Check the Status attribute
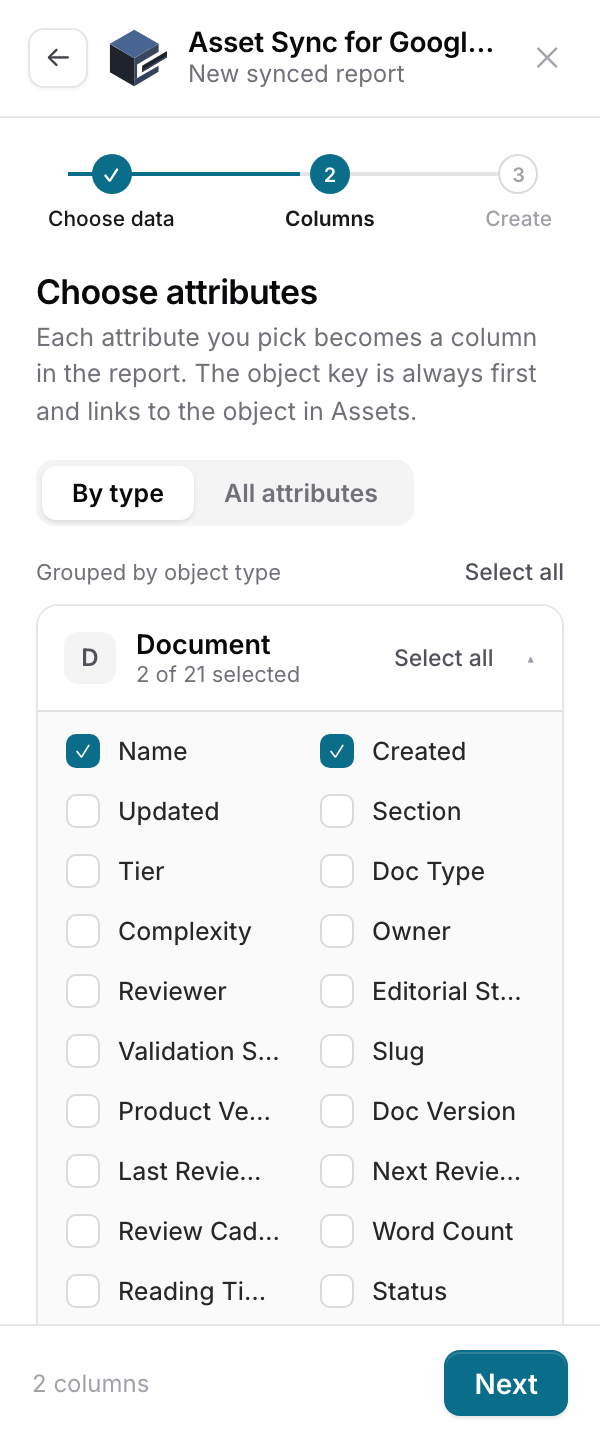This screenshot has height=1440, width=600. coord(337,1291)
